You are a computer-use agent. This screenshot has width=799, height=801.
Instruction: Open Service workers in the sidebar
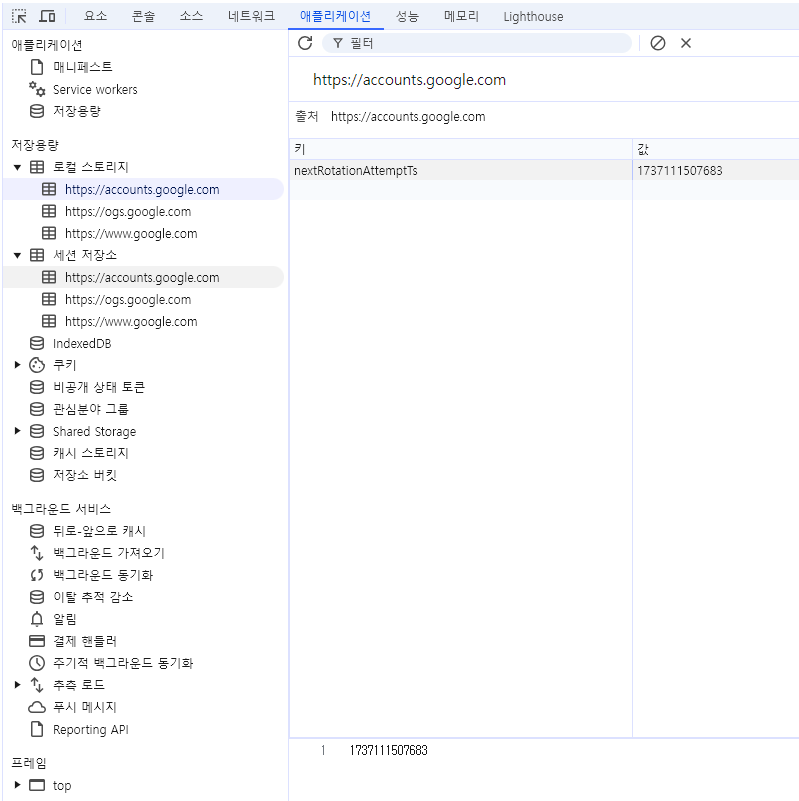coord(95,89)
